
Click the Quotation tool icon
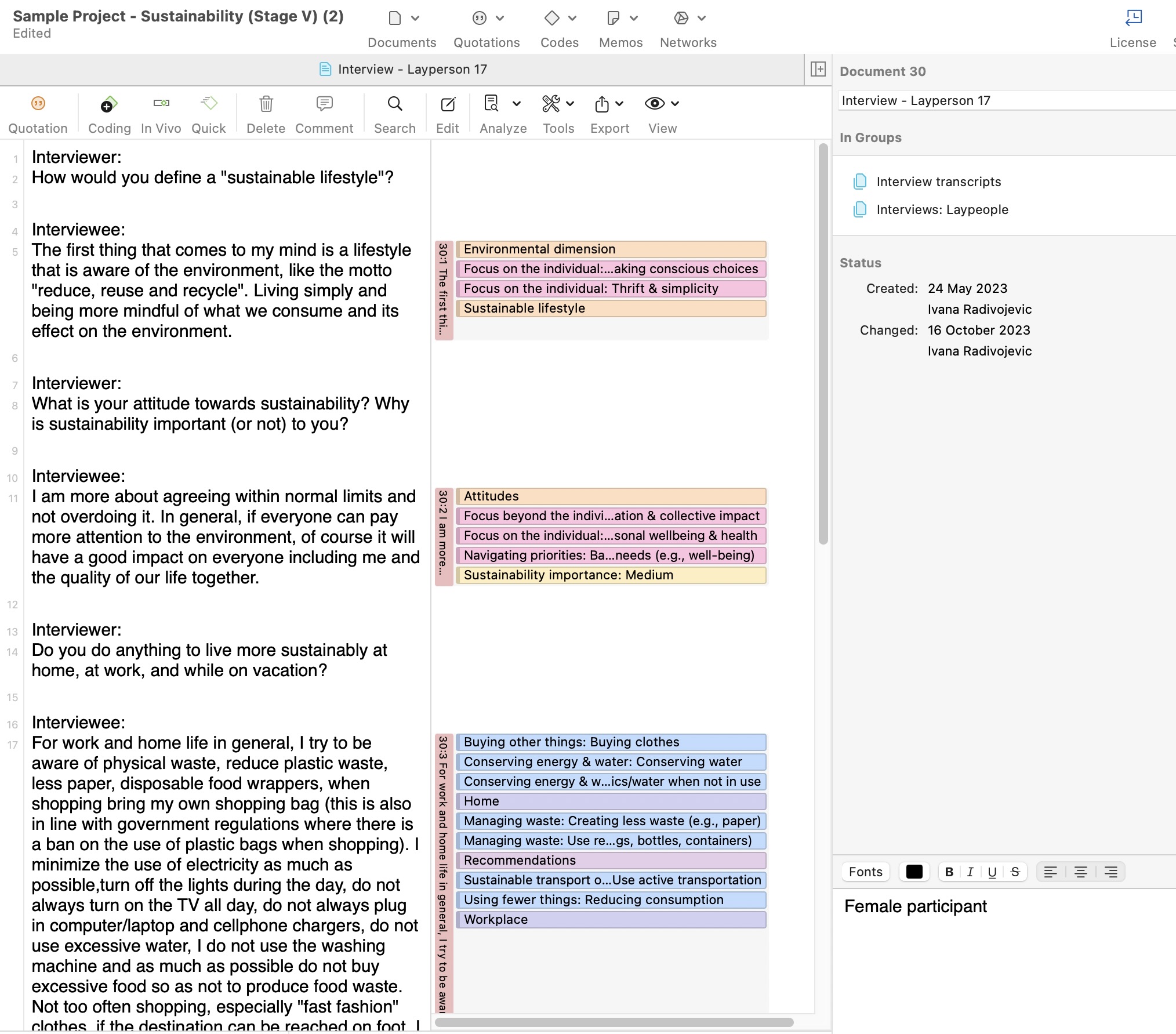38,104
